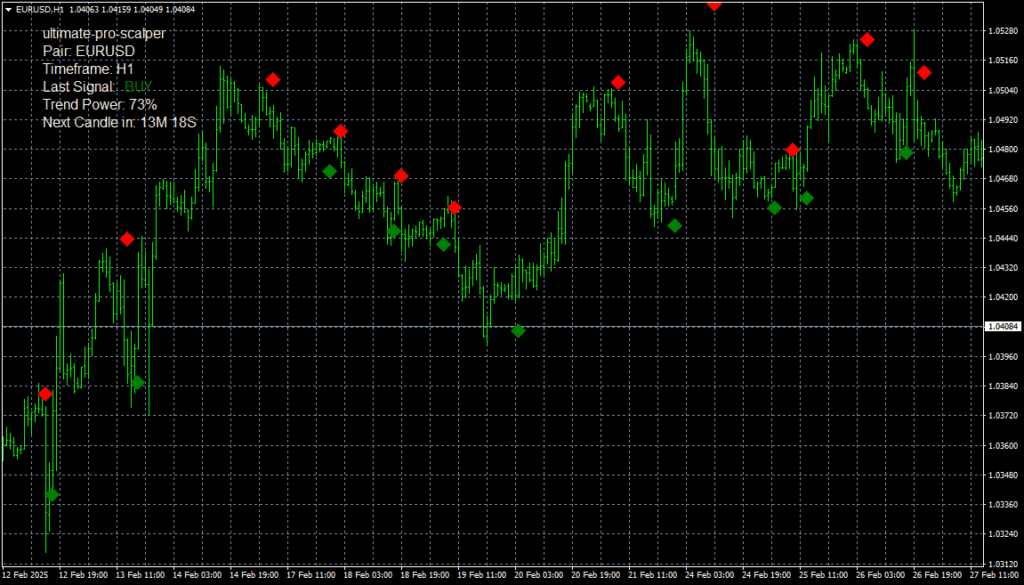The height and width of the screenshot is (585, 1024).
Task: Select the horizontal bid price line
Action: point(300,326)
